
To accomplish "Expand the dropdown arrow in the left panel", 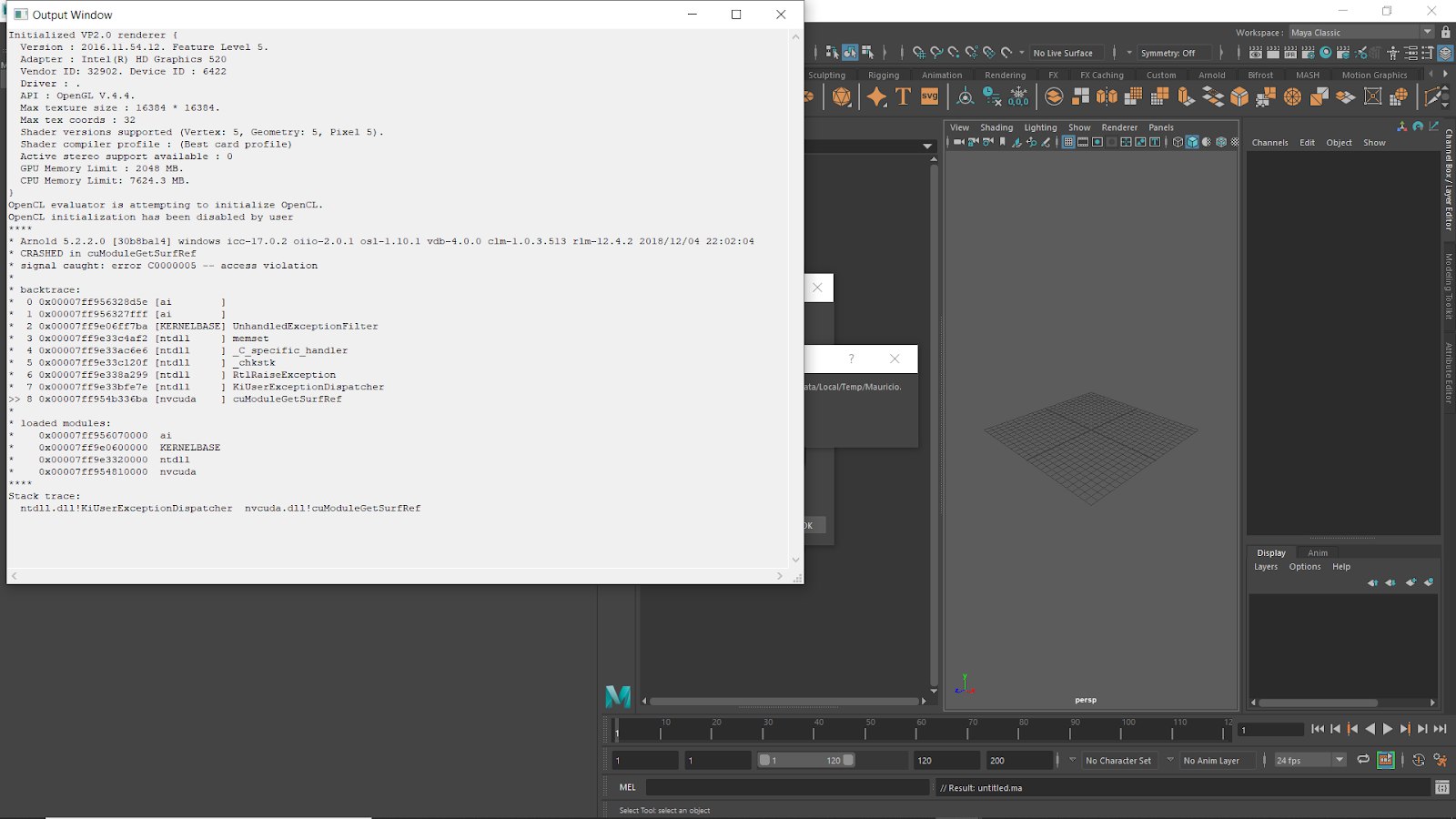I will (x=927, y=146).
